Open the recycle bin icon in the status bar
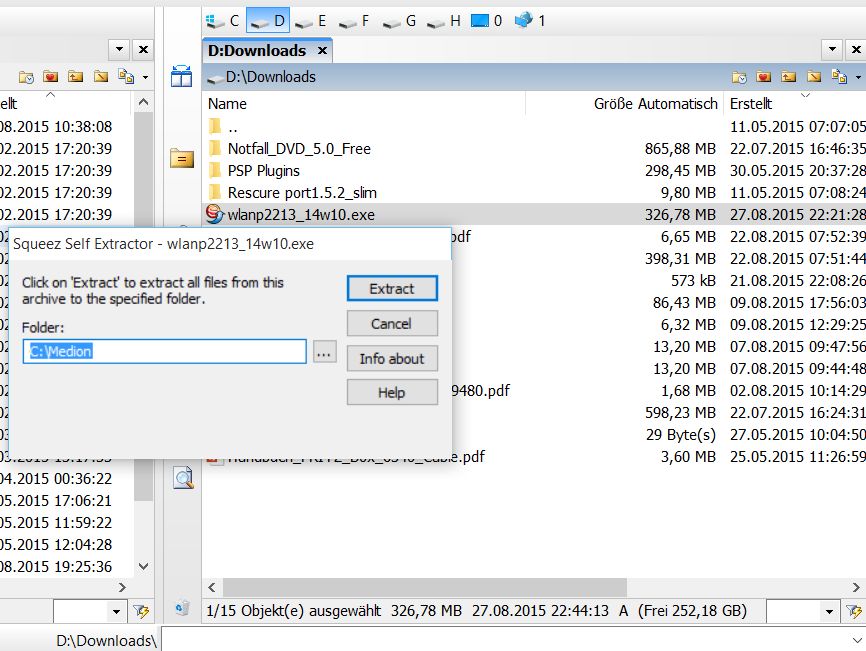This screenshot has height=651, width=866. click(182, 608)
